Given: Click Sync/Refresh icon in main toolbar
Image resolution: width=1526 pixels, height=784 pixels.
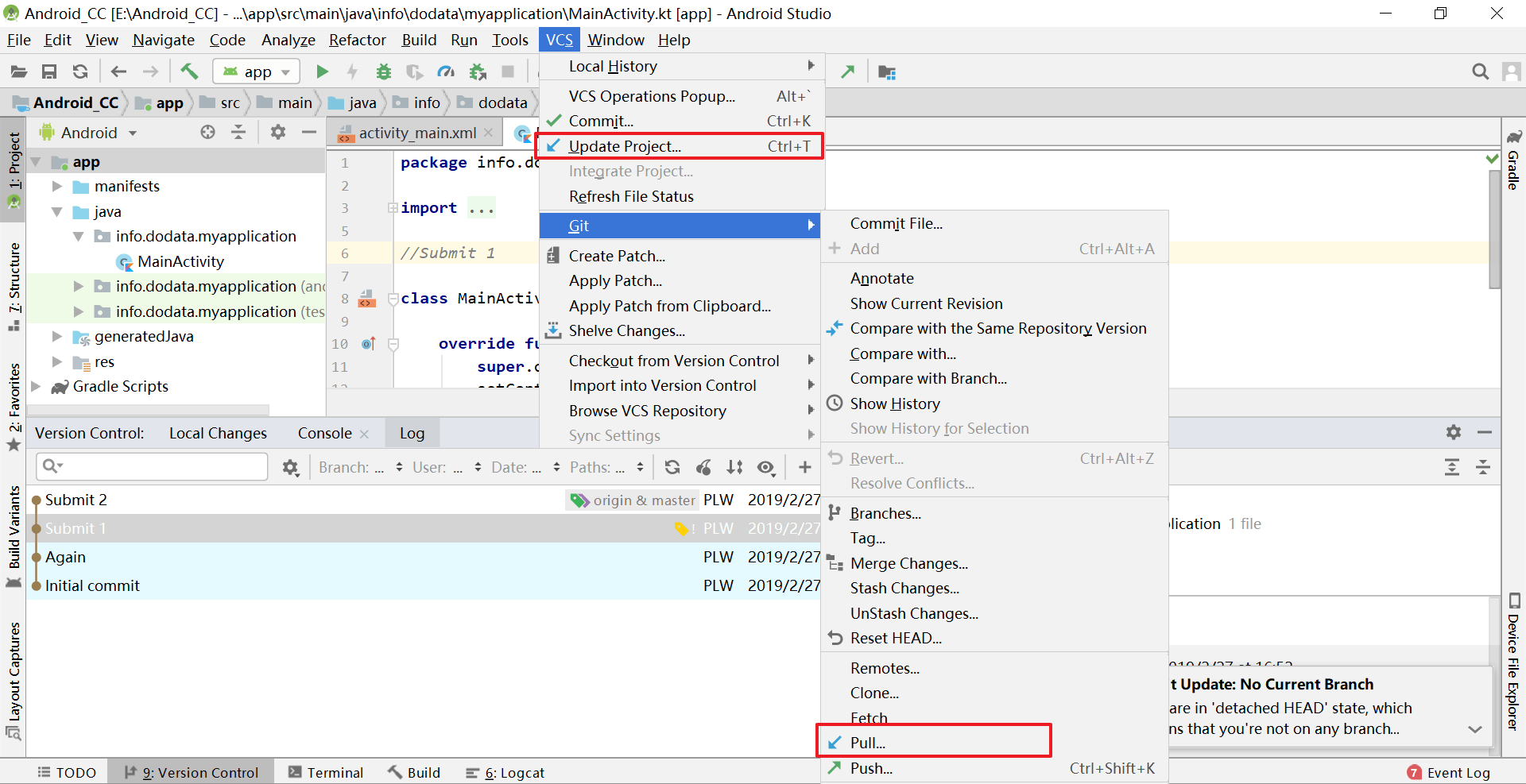Looking at the screenshot, I should pos(80,71).
